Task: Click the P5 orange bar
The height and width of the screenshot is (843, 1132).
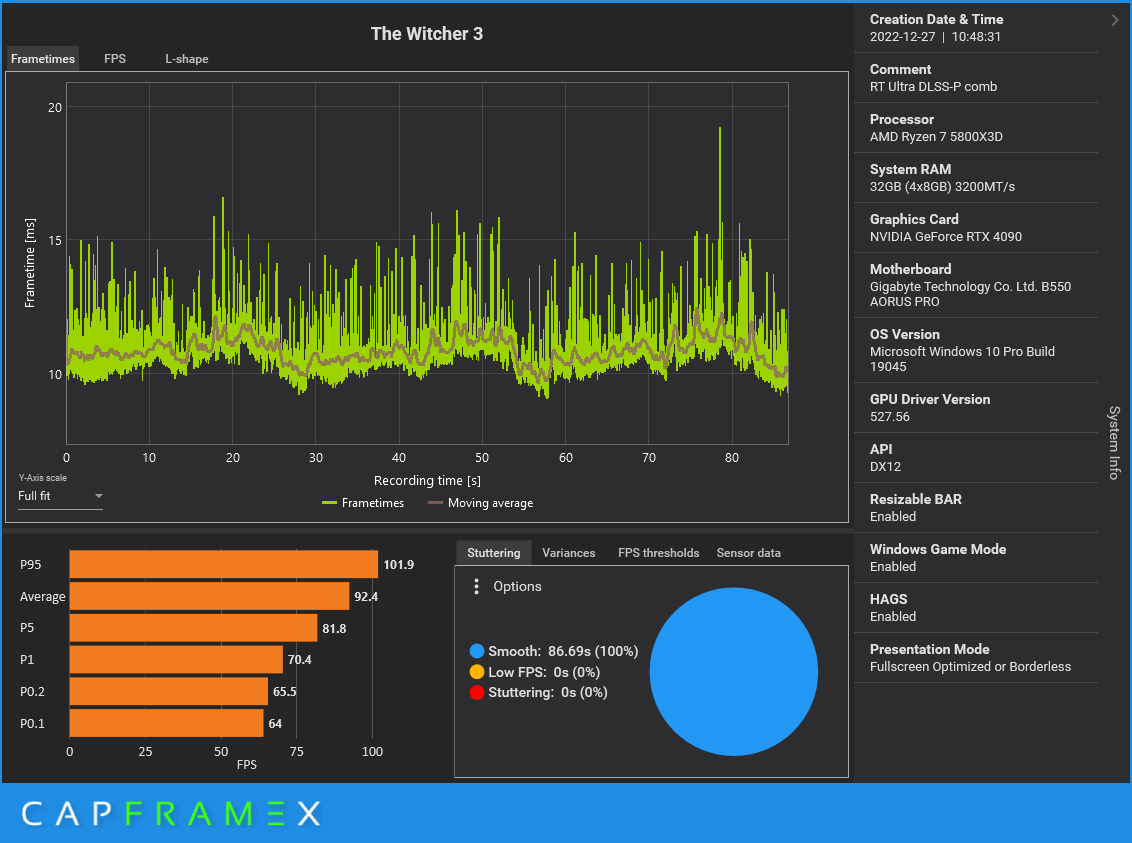Action: tap(193, 628)
